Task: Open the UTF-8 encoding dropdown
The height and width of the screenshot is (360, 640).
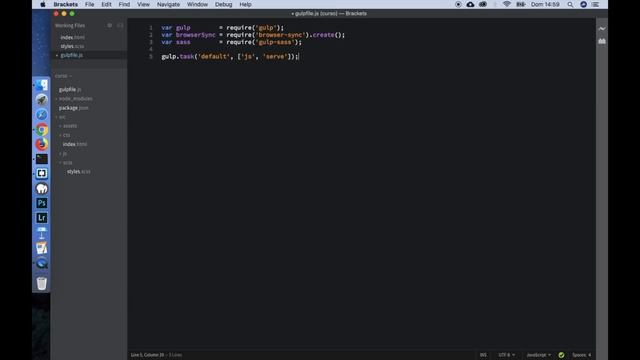Action: point(507,355)
